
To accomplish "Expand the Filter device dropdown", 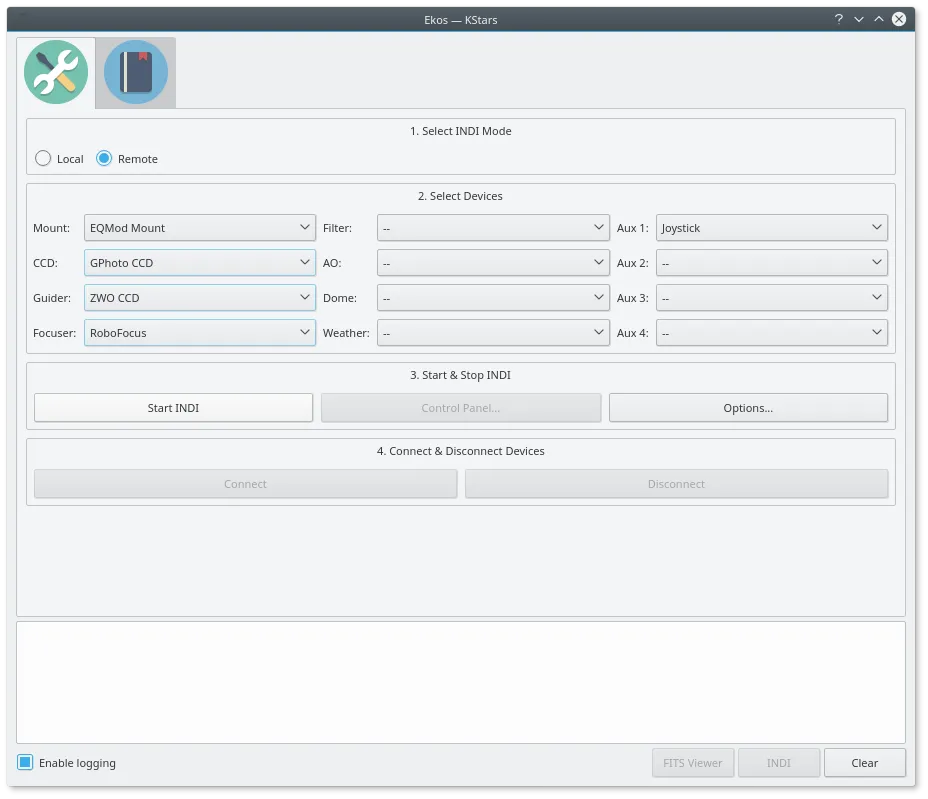I will pos(493,228).
